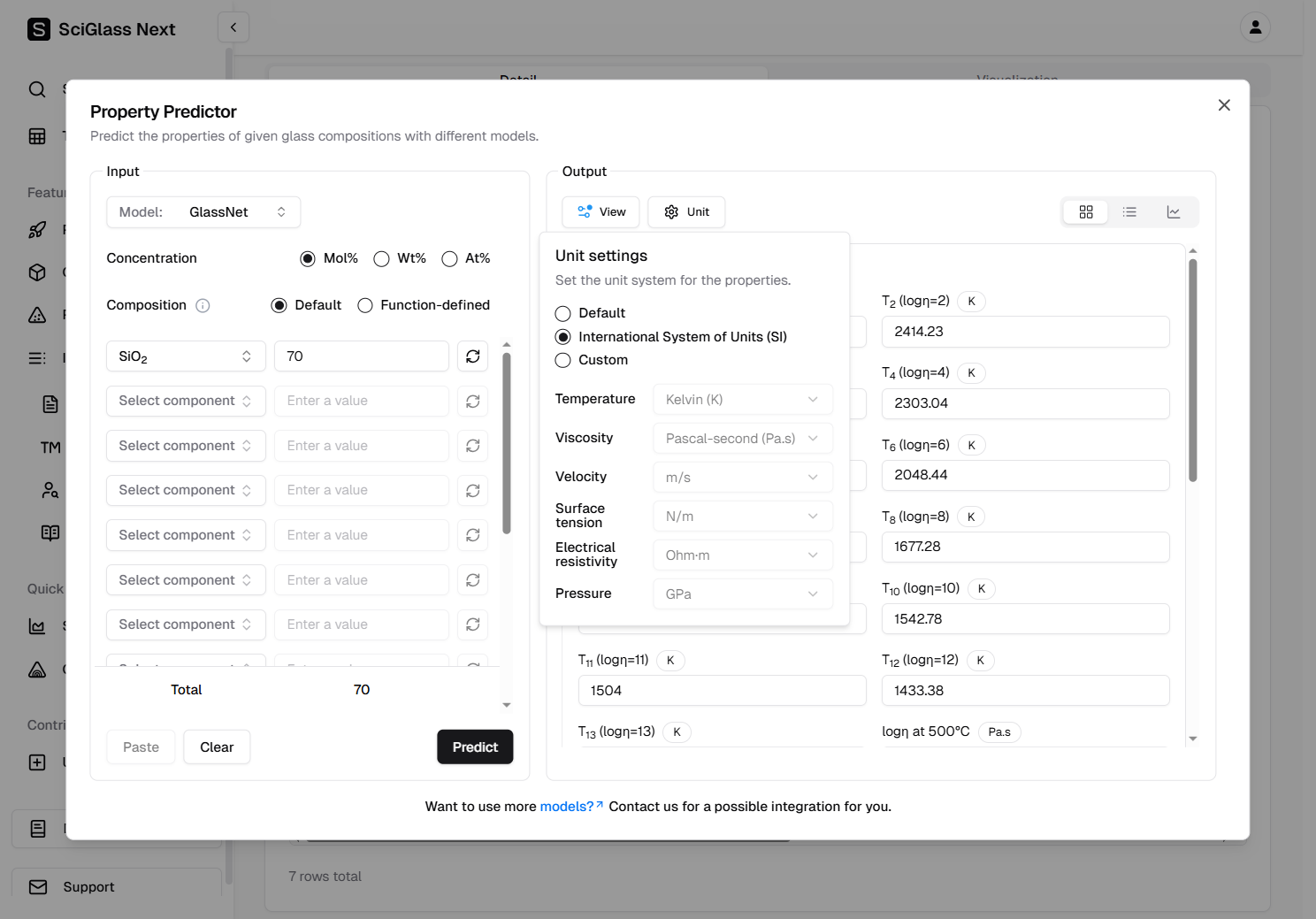The width and height of the screenshot is (1316, 919).
Task: Open the GlassNet model dropdown
Action: [203, 212]
